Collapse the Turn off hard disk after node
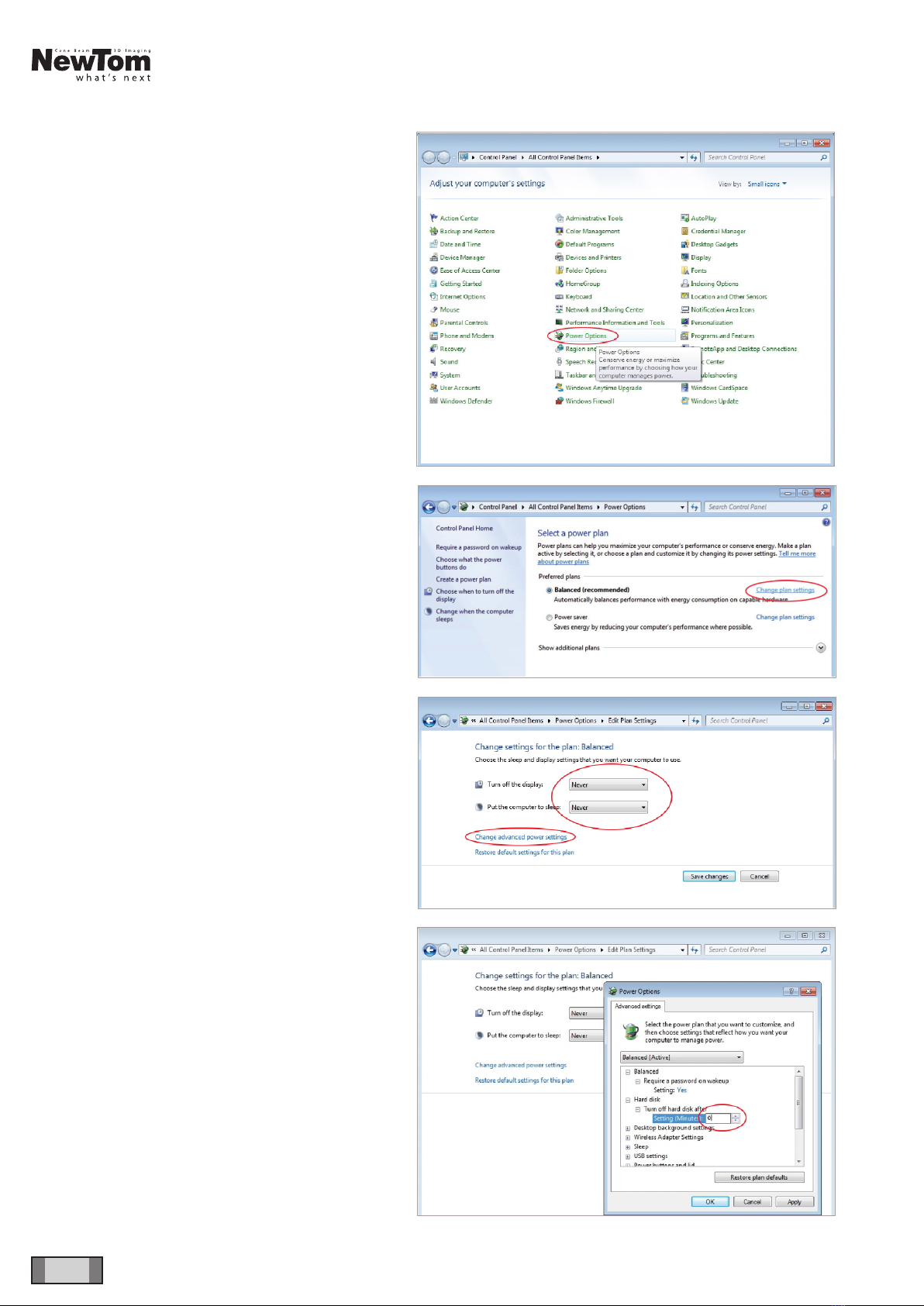Screen dimensions: 924x1306 tap(637, 1109)
